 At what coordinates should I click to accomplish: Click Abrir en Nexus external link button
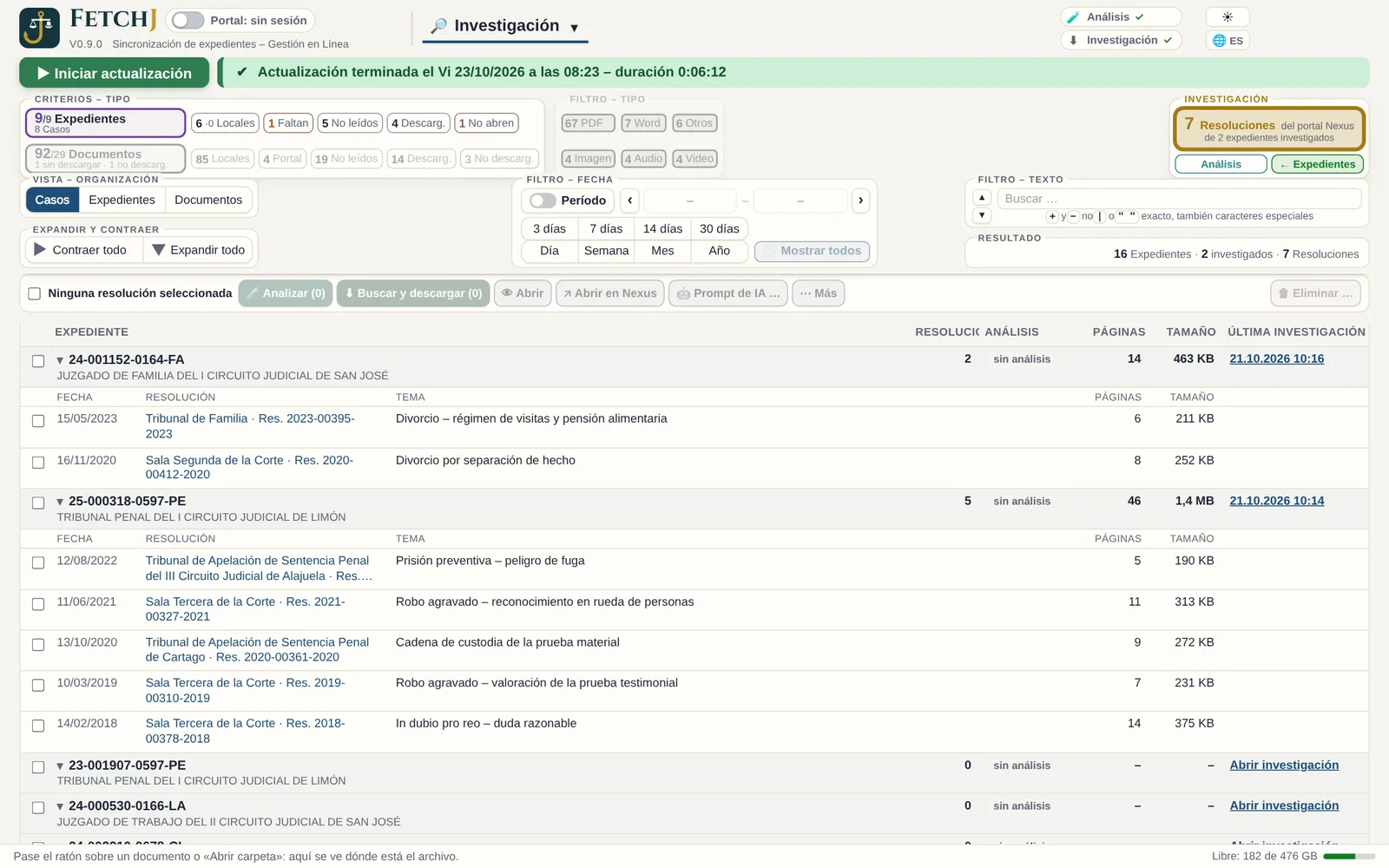point(610,293)
